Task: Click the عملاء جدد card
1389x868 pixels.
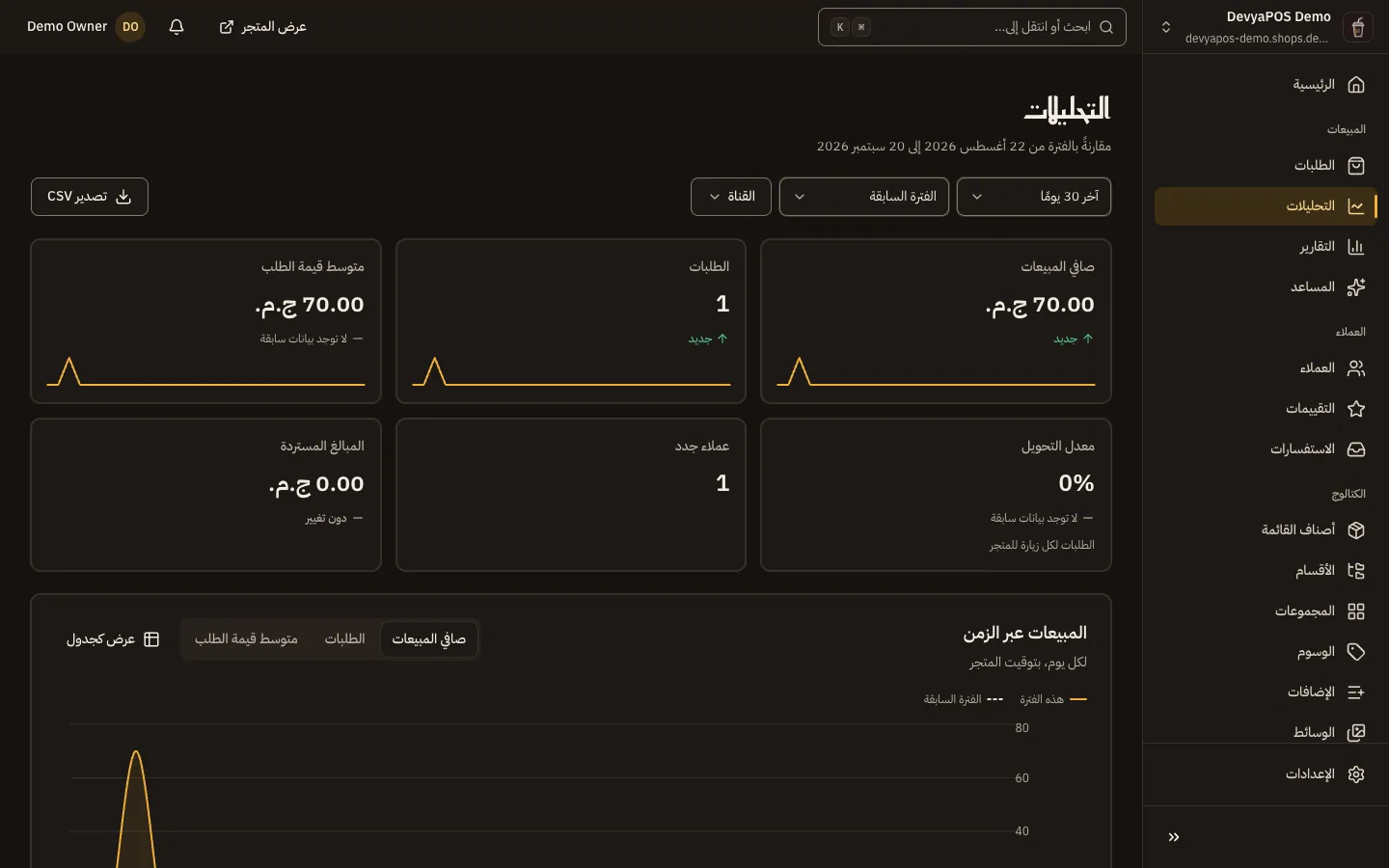Action: (x=571, y=495)
